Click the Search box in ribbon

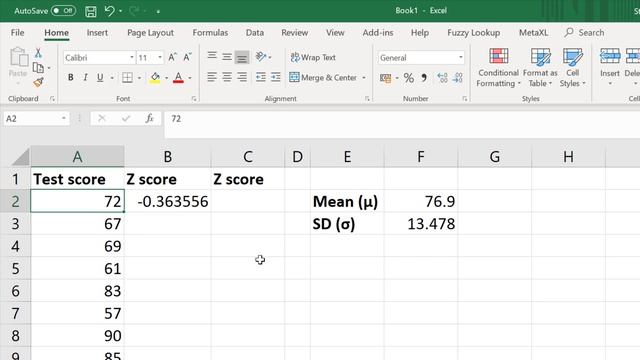[x=584, y=33]
